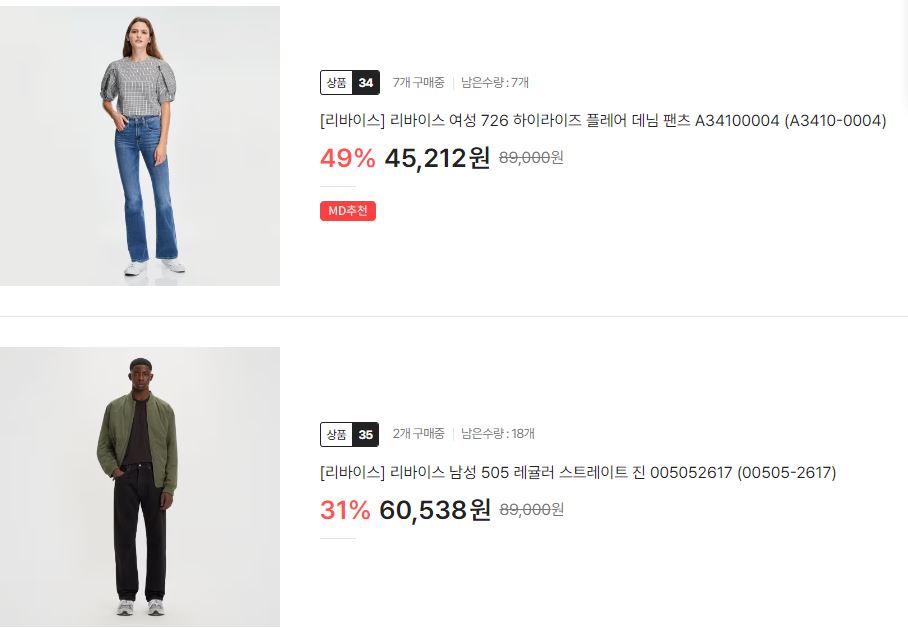Click the 60,538원 sale price
The image size is (908, 628).
point(435,510)
